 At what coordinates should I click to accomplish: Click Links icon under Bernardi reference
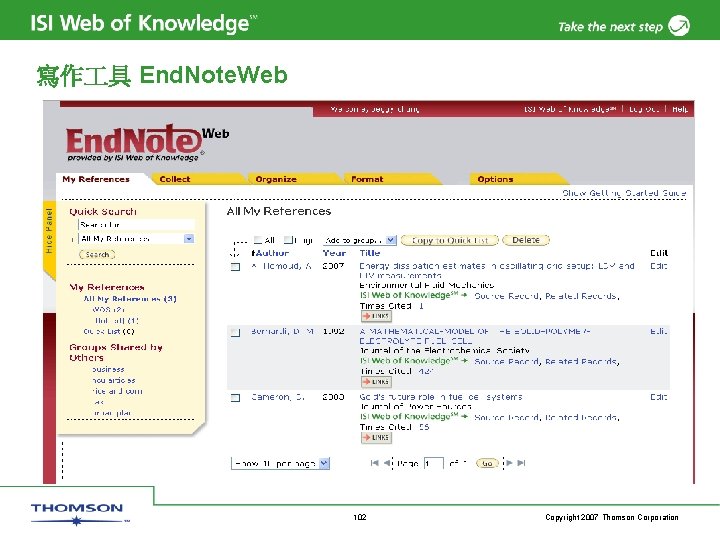coord(376,382)
